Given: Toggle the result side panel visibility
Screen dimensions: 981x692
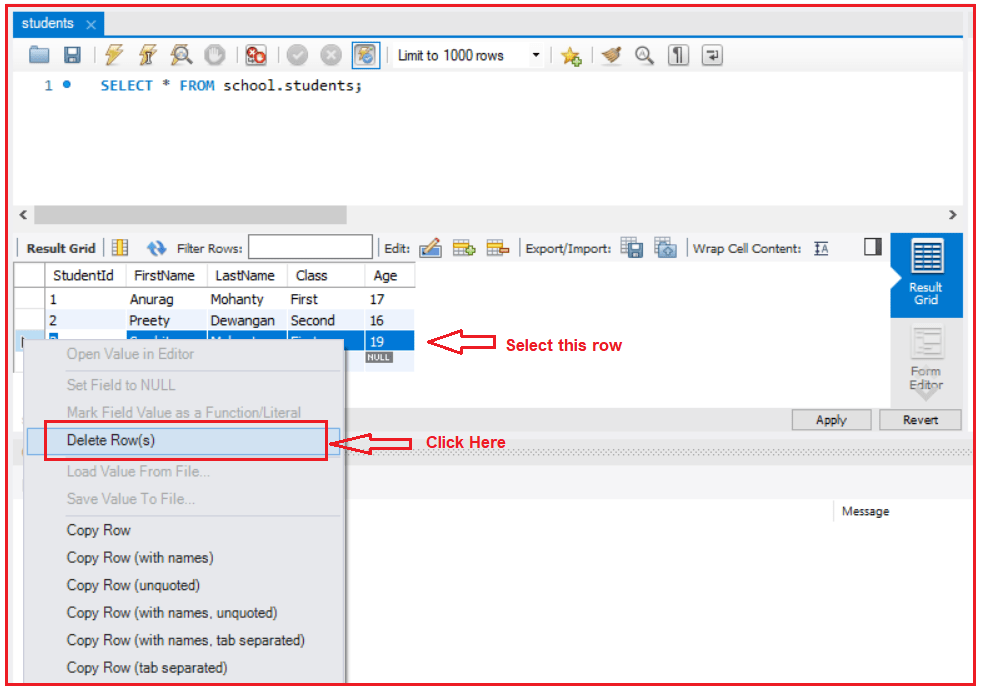Looking at the screenshot, I should pyautogui.click(x=873, y=247).
